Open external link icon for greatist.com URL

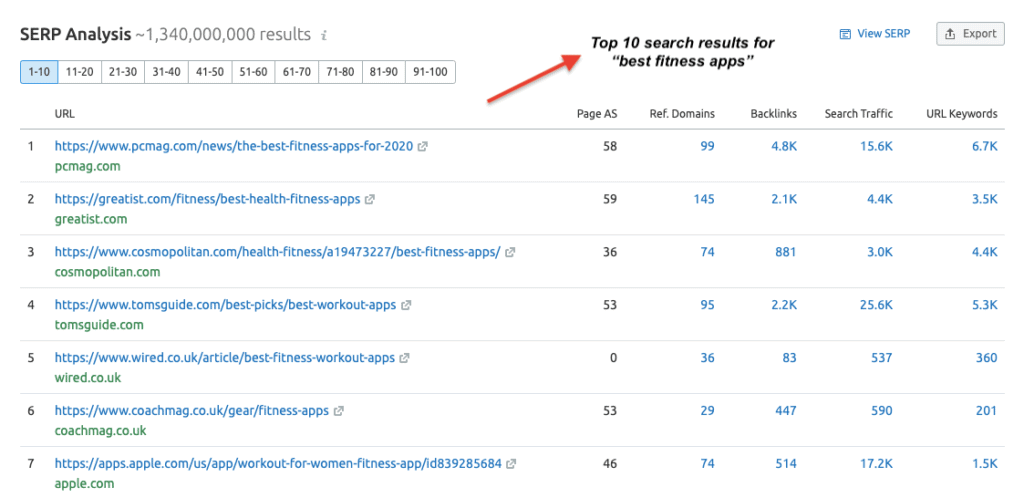click(x=371, y=199)
